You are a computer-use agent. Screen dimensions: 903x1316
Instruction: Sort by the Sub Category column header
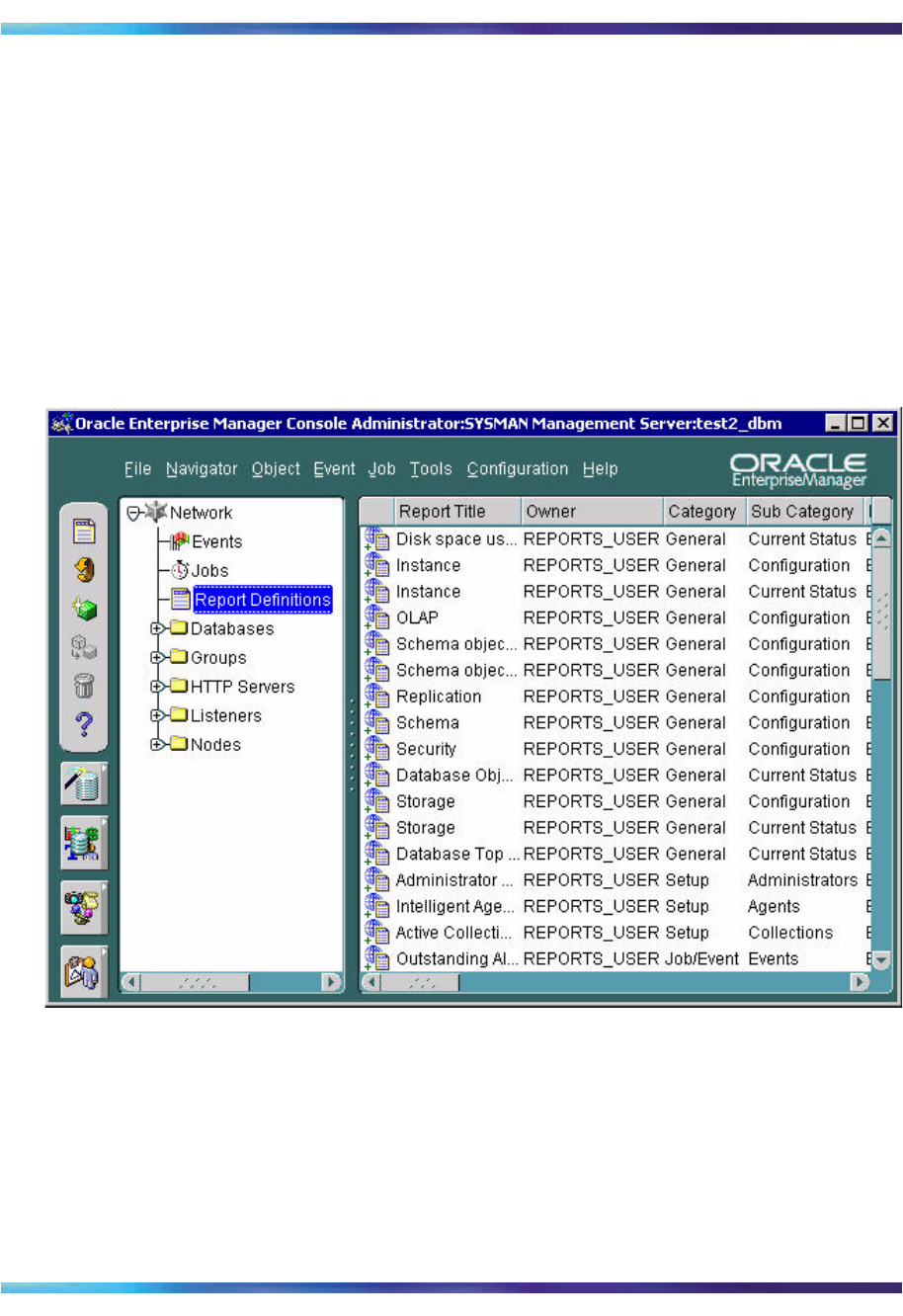pos(805,512)
